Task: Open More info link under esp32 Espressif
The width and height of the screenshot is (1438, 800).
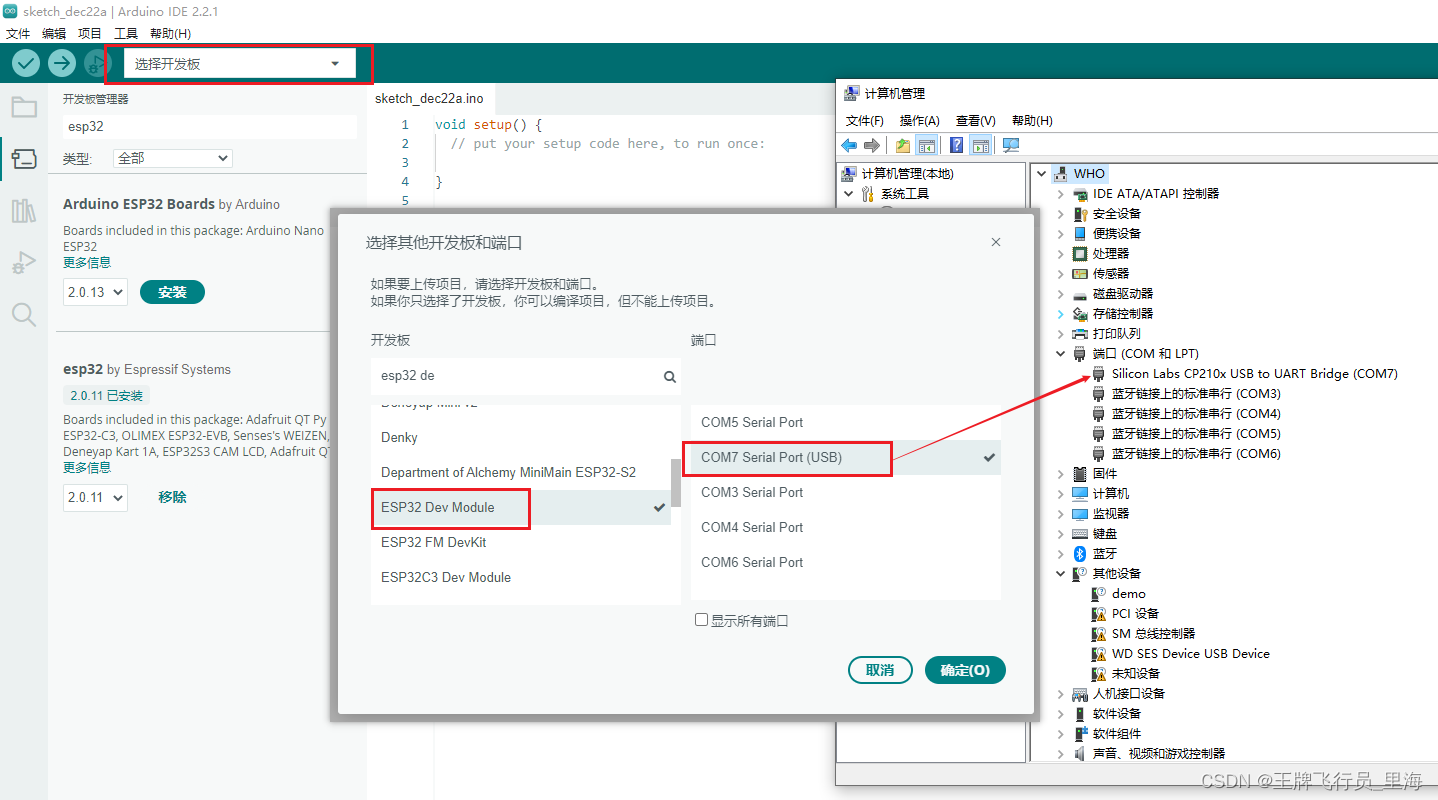Action: point(87,468)
